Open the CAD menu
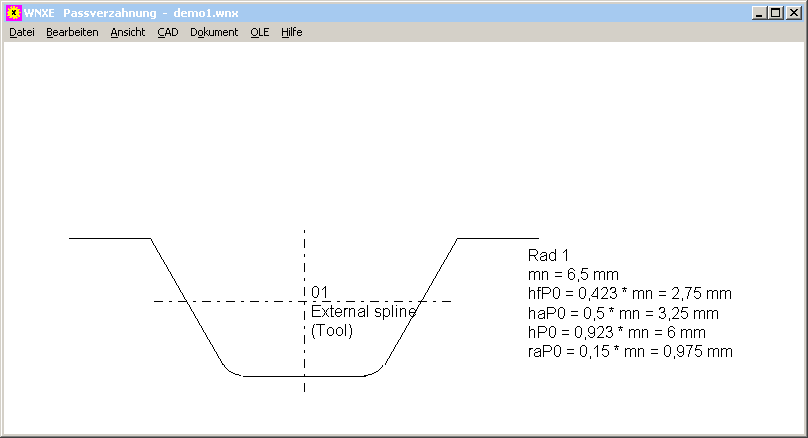Image resolution: width=808 pixels, height=438 pixels. pos(168,32)
